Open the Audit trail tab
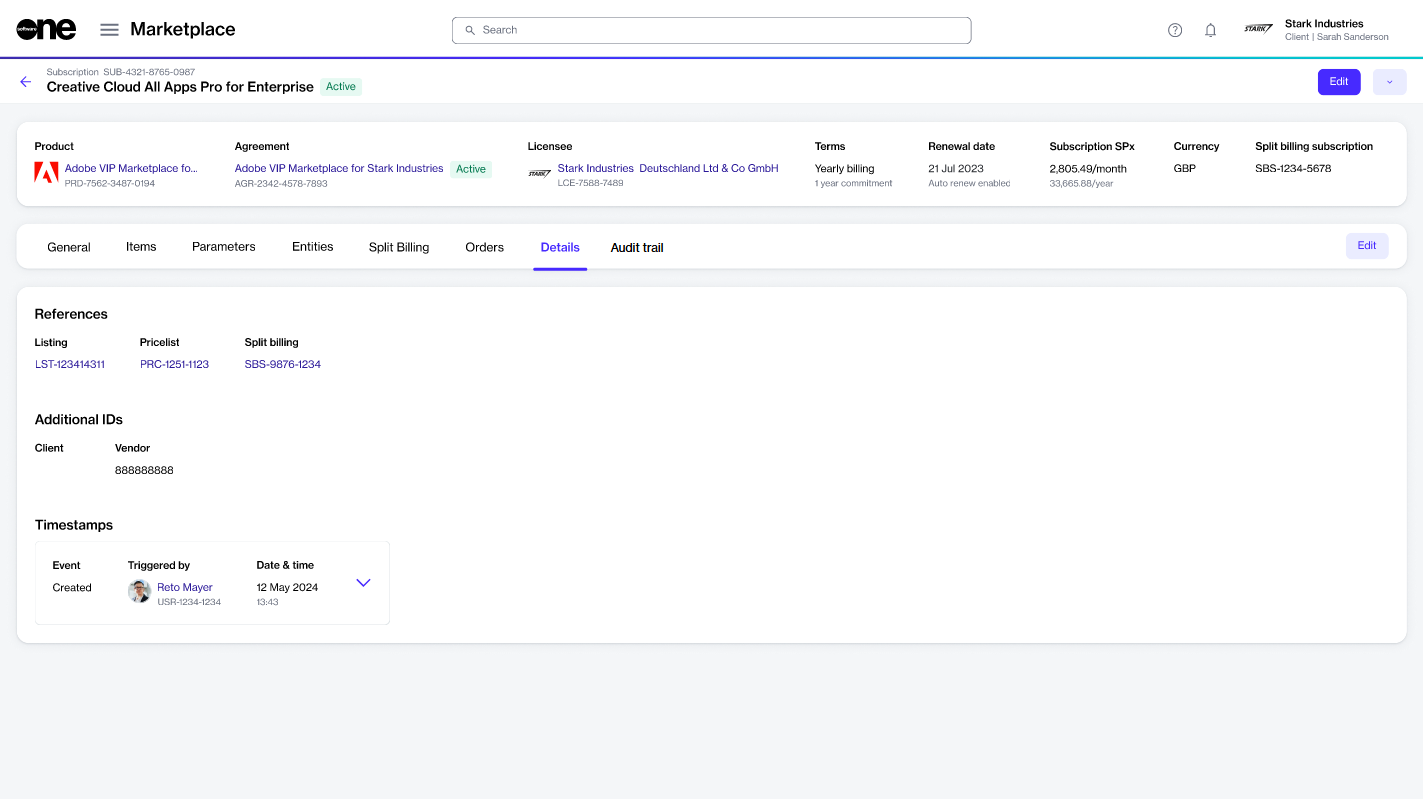The image size is (1423, 799). tap(637, 247)
